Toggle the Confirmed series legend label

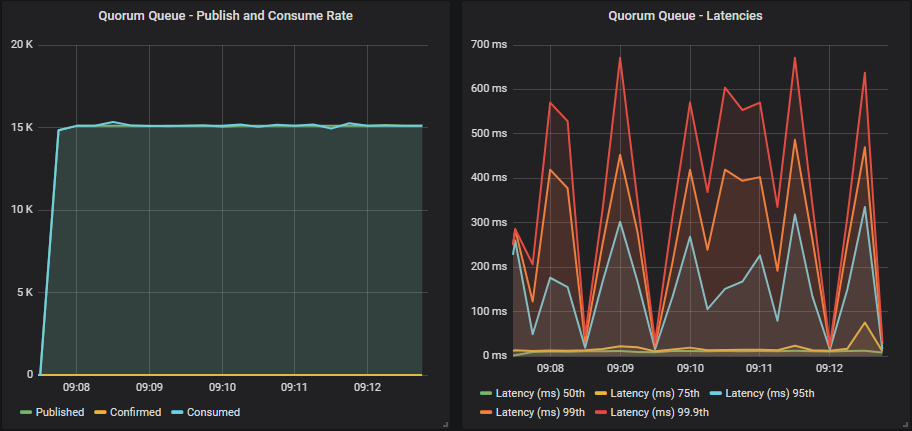134,412
